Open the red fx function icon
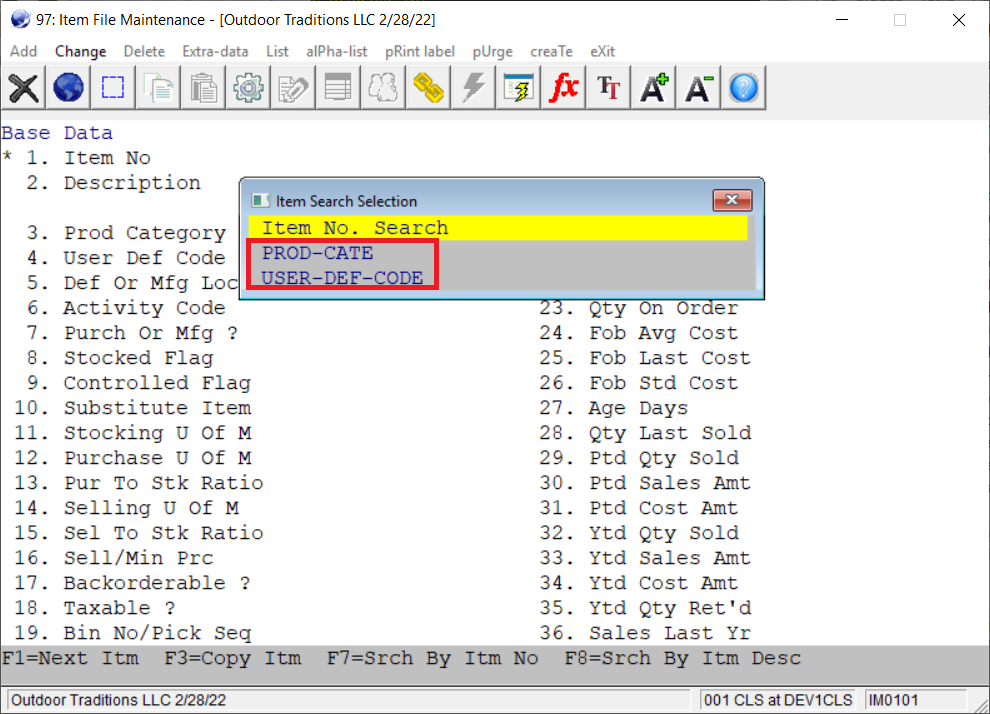 (x=564, y=88)
